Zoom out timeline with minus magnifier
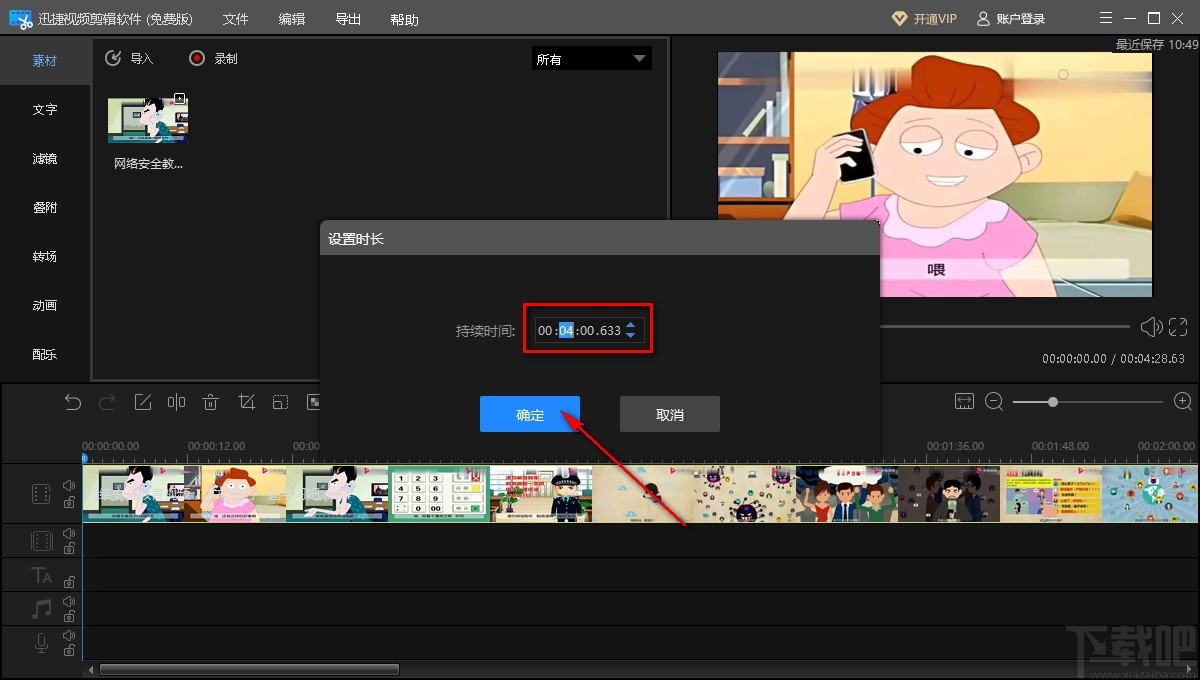The width and height of the screenshot is (1200, 680). tap(994, 401)
